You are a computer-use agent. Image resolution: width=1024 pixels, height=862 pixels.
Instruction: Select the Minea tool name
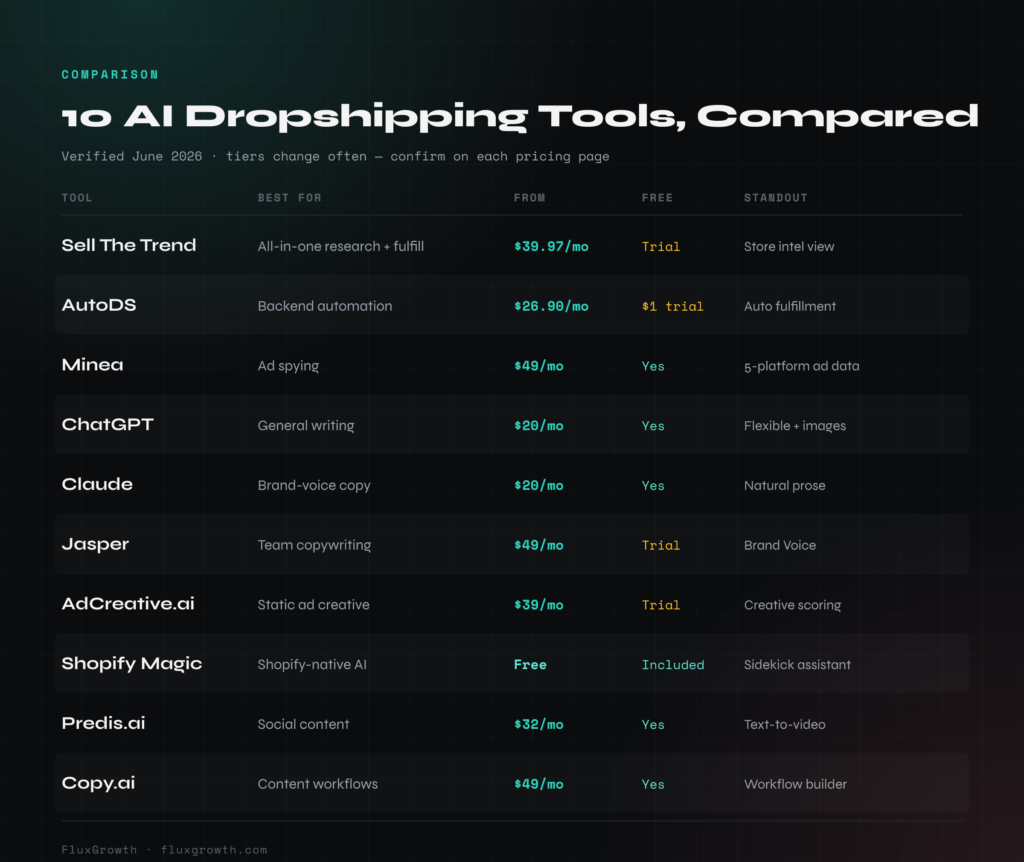(x=92, y=365)
